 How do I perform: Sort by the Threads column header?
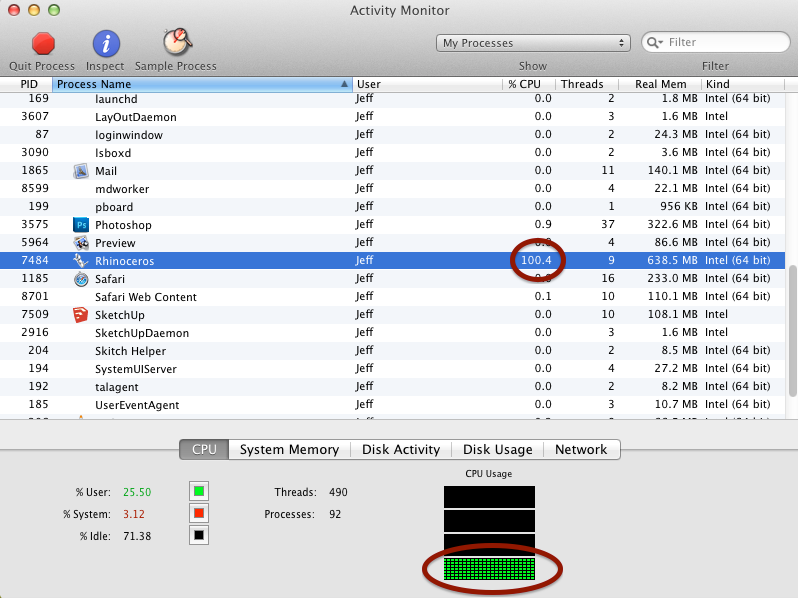click(x=587, y=84)
